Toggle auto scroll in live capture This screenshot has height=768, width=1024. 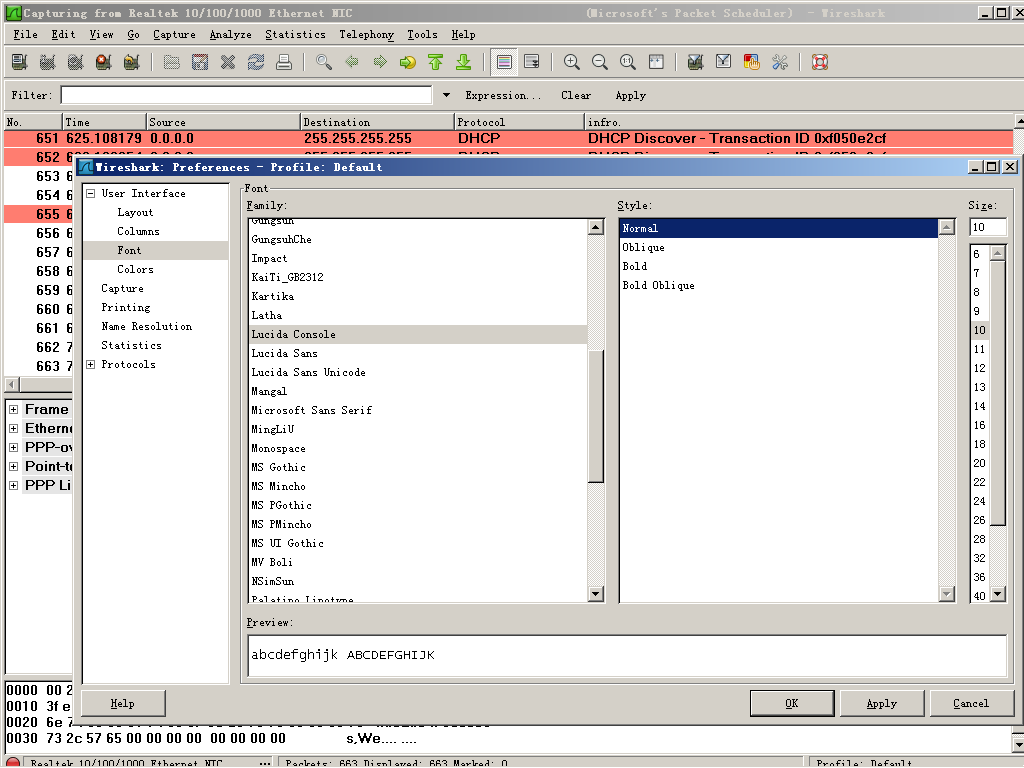(532, 62)
